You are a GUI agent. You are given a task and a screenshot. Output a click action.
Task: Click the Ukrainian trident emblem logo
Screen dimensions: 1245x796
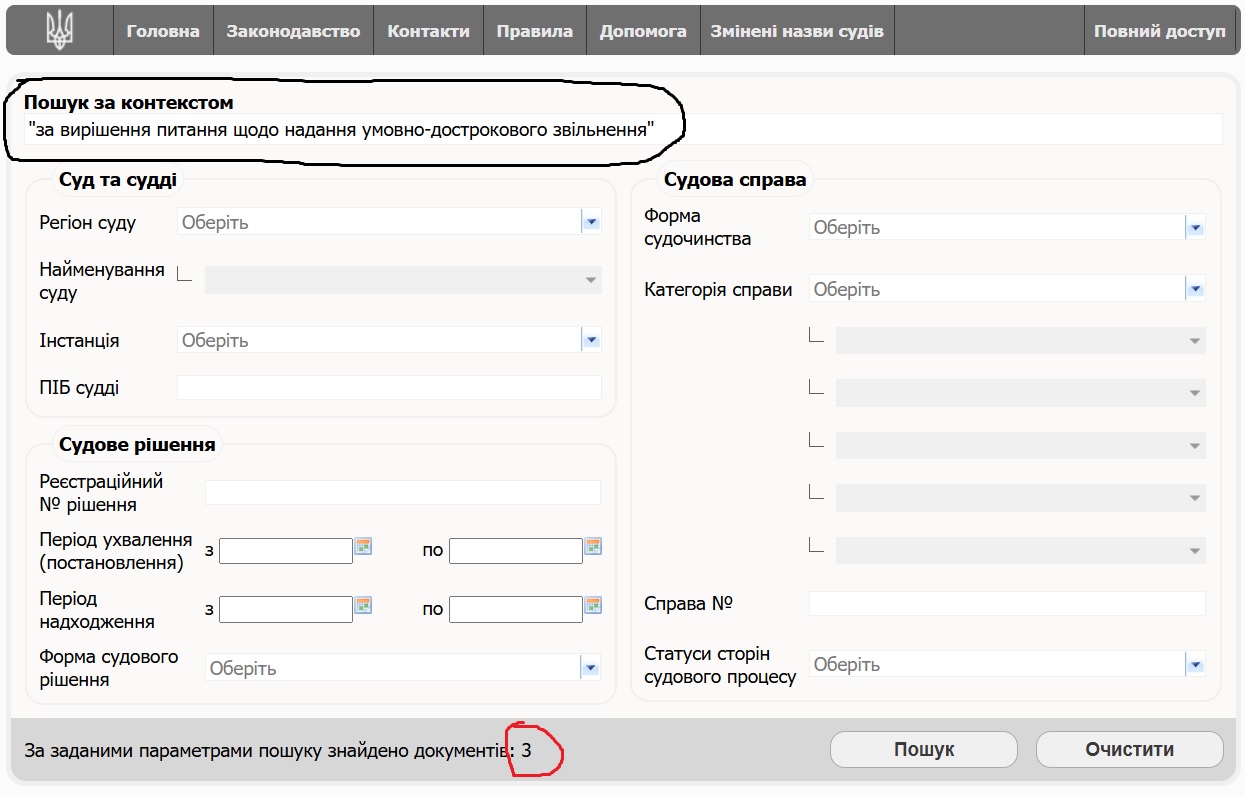[60, 31]
